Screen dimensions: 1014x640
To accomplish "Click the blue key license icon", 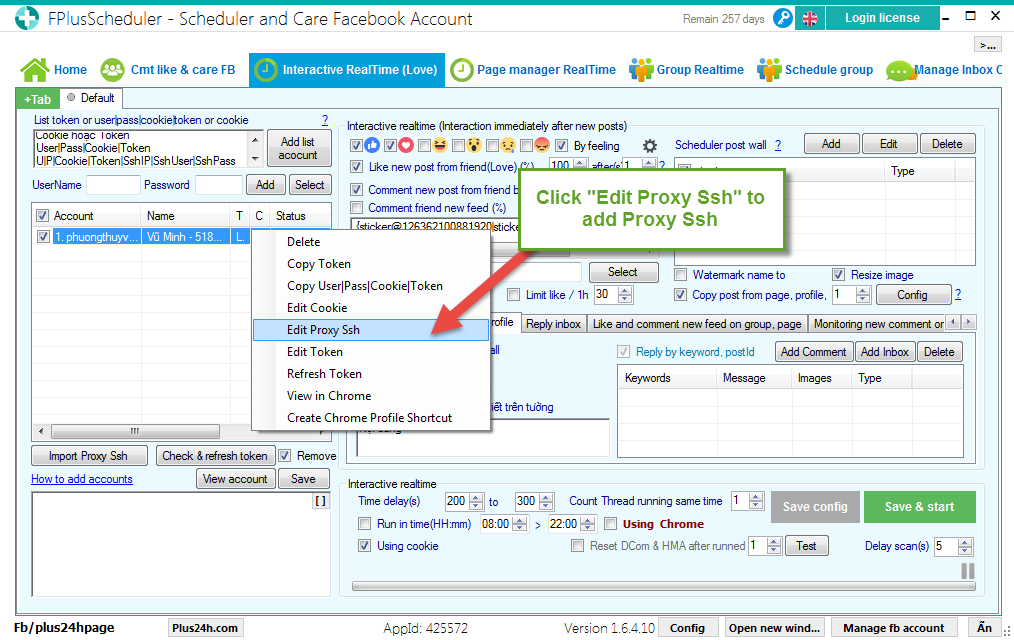I will pos(782,18).
